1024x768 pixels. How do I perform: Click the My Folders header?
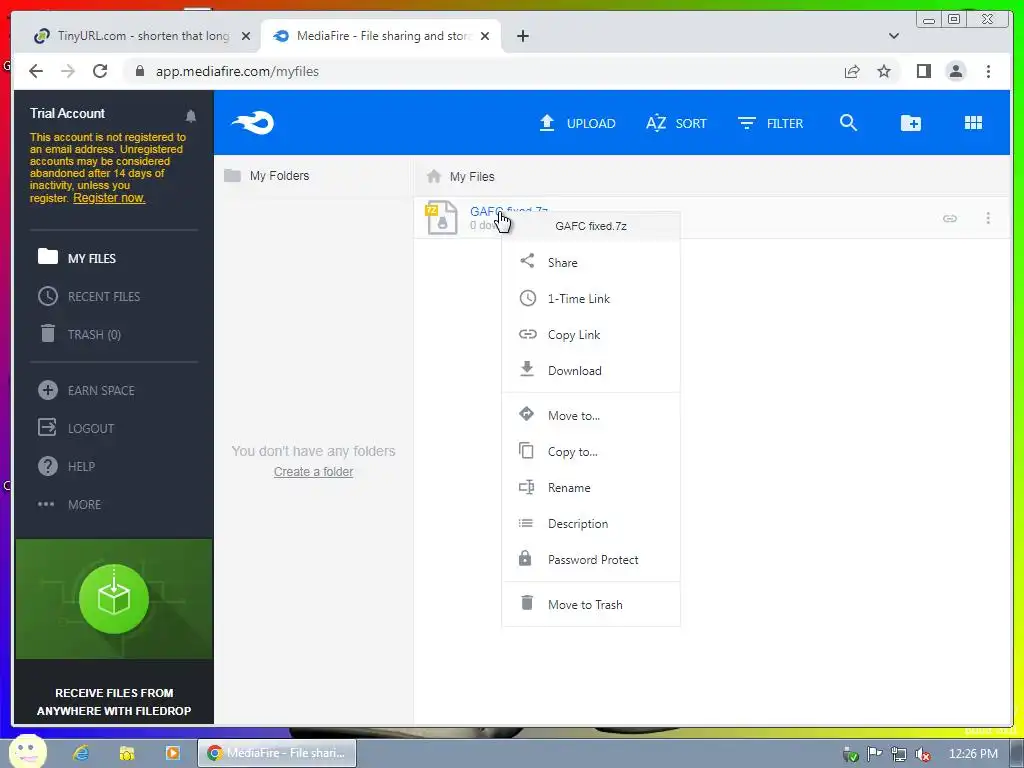267,176
